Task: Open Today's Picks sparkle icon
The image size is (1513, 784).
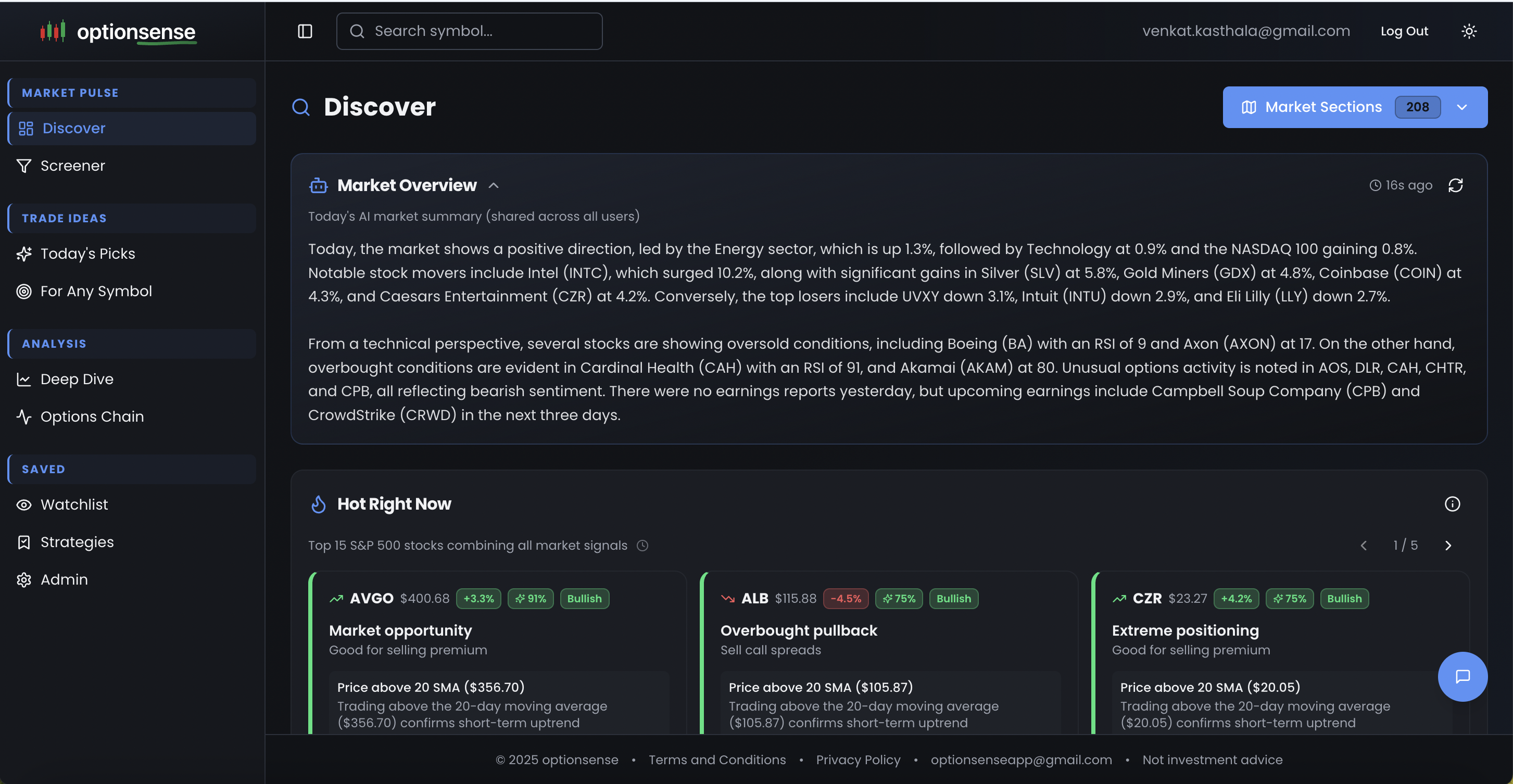Action: (24, 254)
